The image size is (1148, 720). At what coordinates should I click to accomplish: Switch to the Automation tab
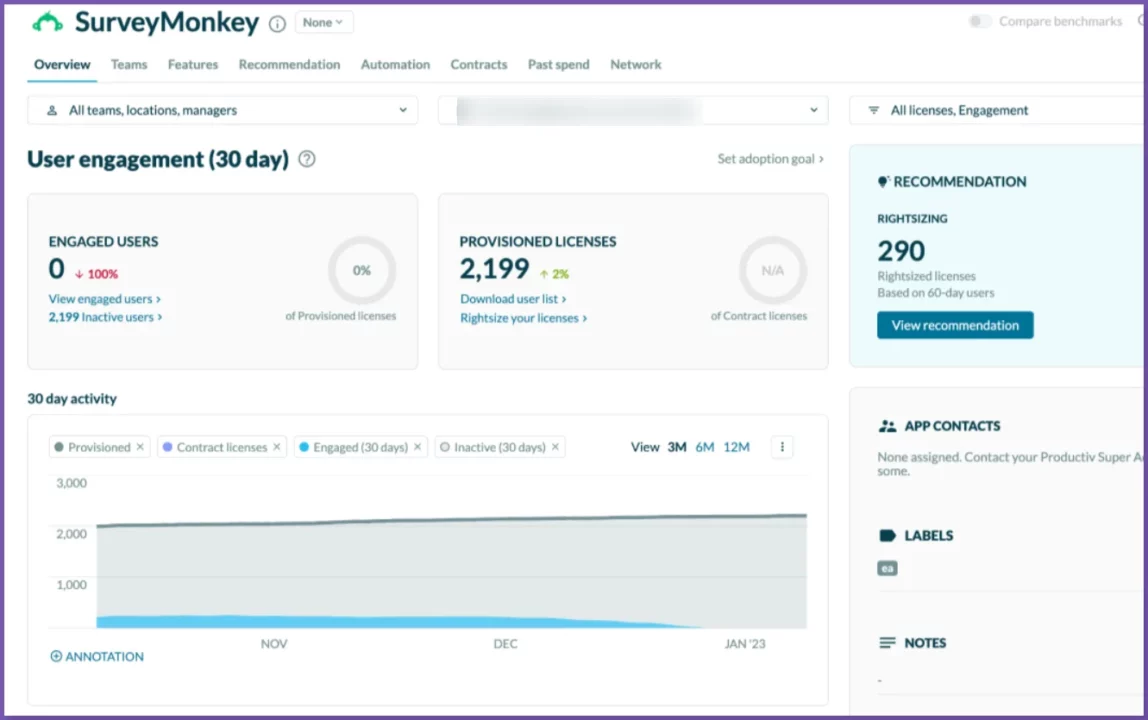(x=395, y=64)
